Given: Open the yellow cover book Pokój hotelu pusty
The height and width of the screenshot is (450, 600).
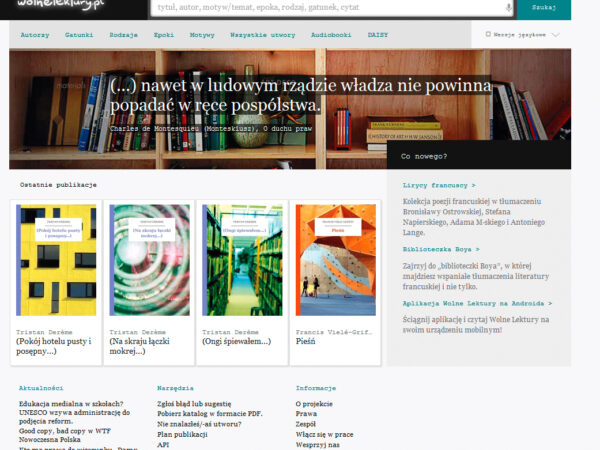Looking at the screenshot, I should pos(57,260).
